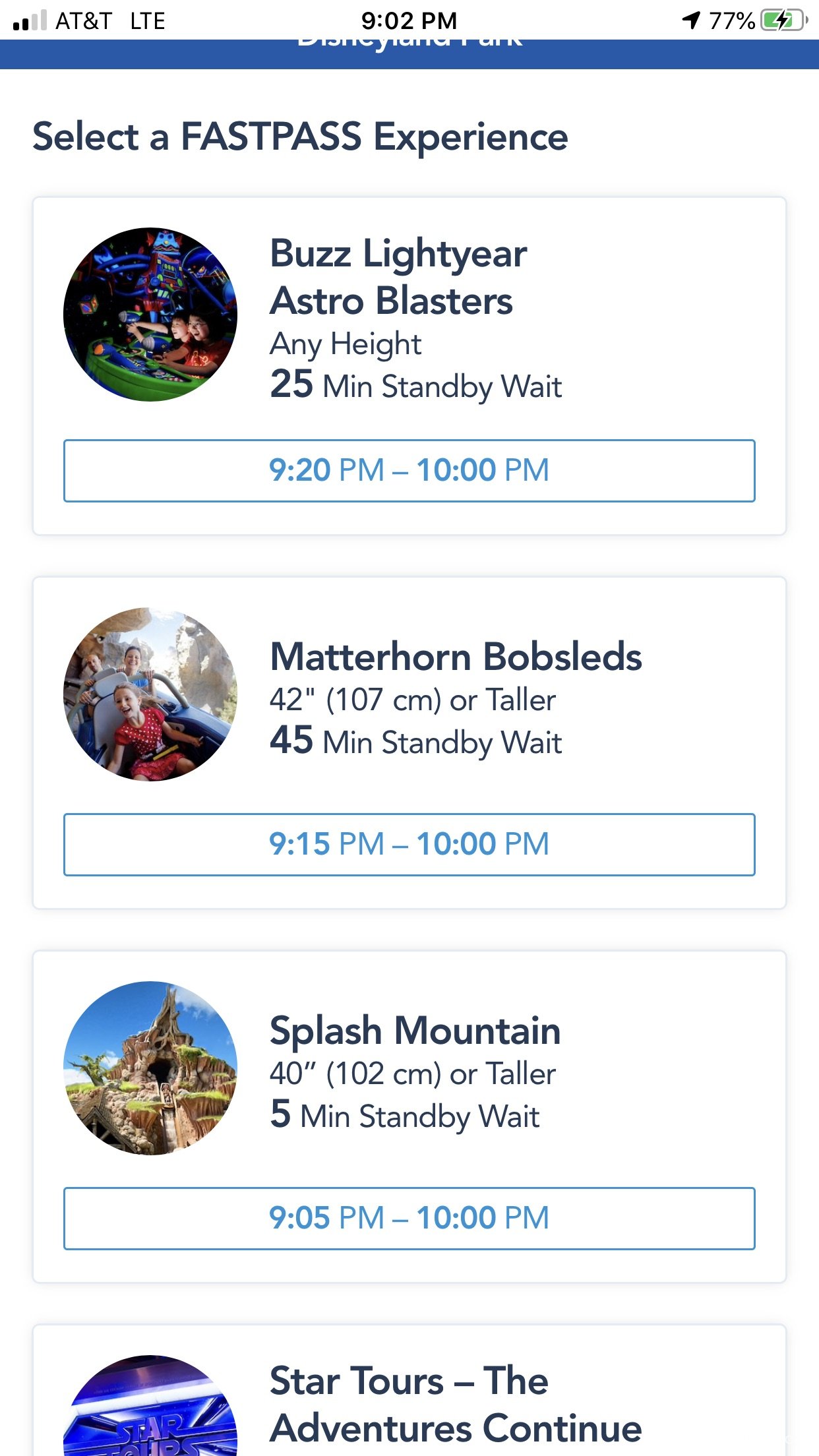
Task: Select the 9:20 PM – 10:00 PM FASTPASS time
Action: 409,471
